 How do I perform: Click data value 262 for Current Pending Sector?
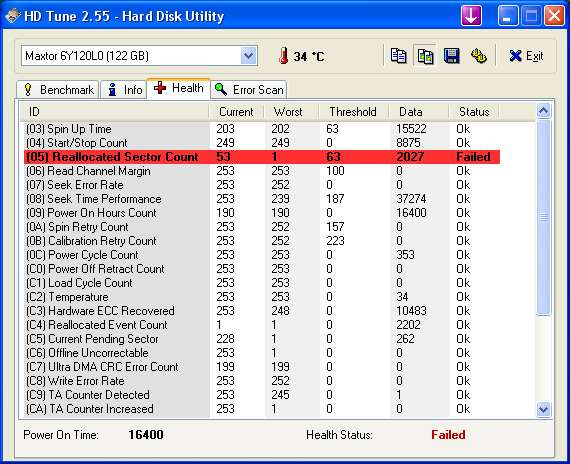pyautogui.click(x=405, y=339)
